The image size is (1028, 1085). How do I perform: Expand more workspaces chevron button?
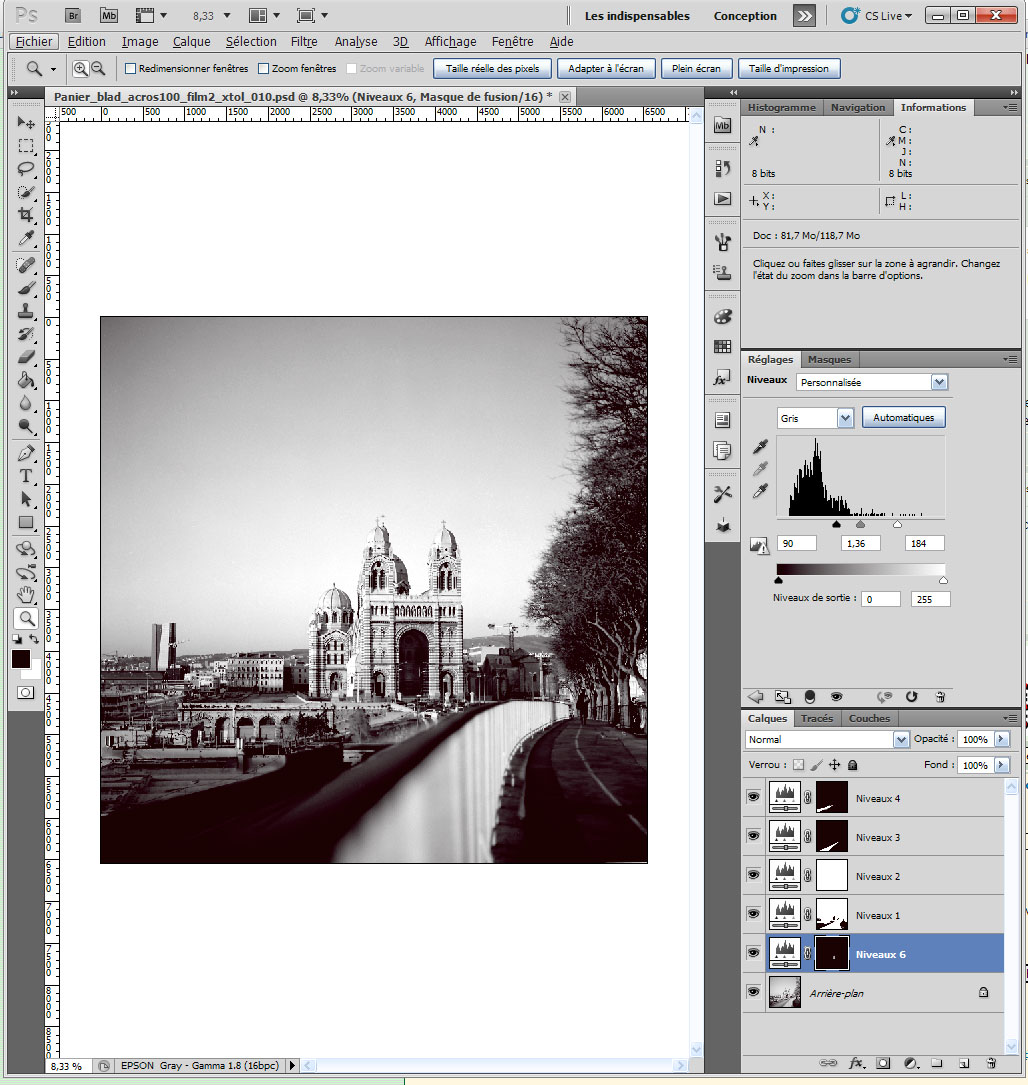point(804,16)
